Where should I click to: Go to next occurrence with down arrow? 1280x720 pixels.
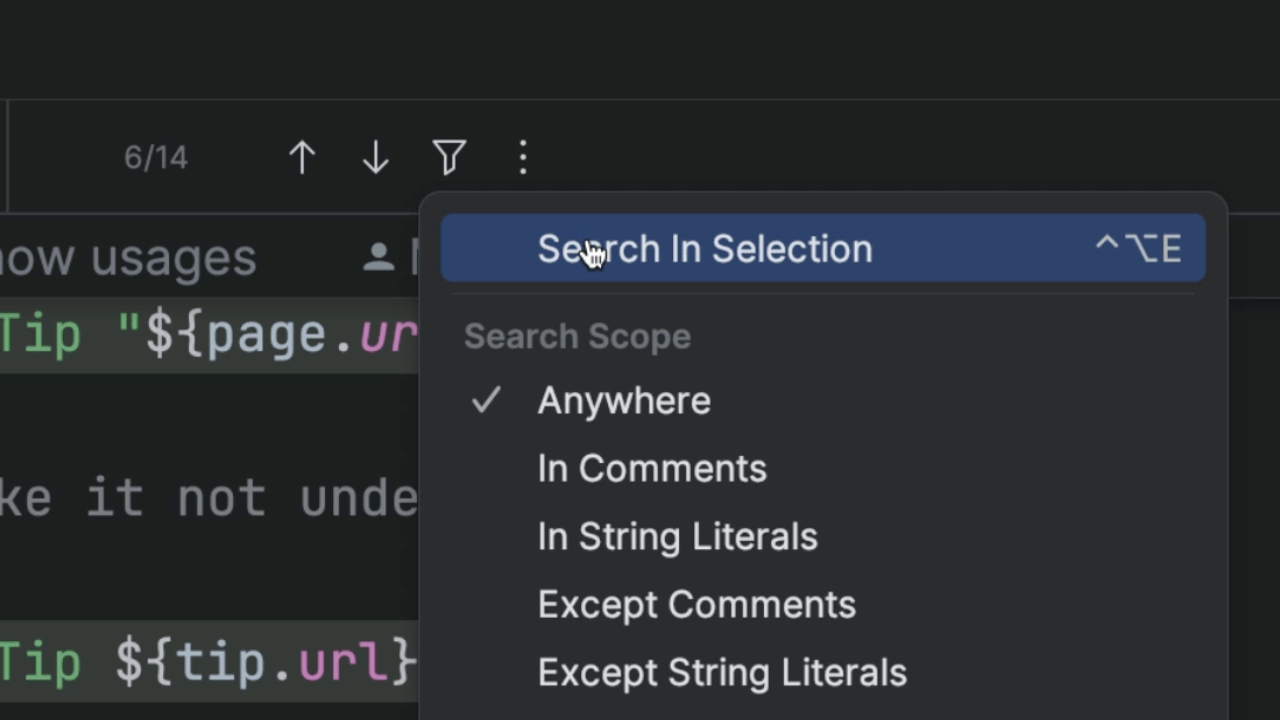(x=376, y=158)
